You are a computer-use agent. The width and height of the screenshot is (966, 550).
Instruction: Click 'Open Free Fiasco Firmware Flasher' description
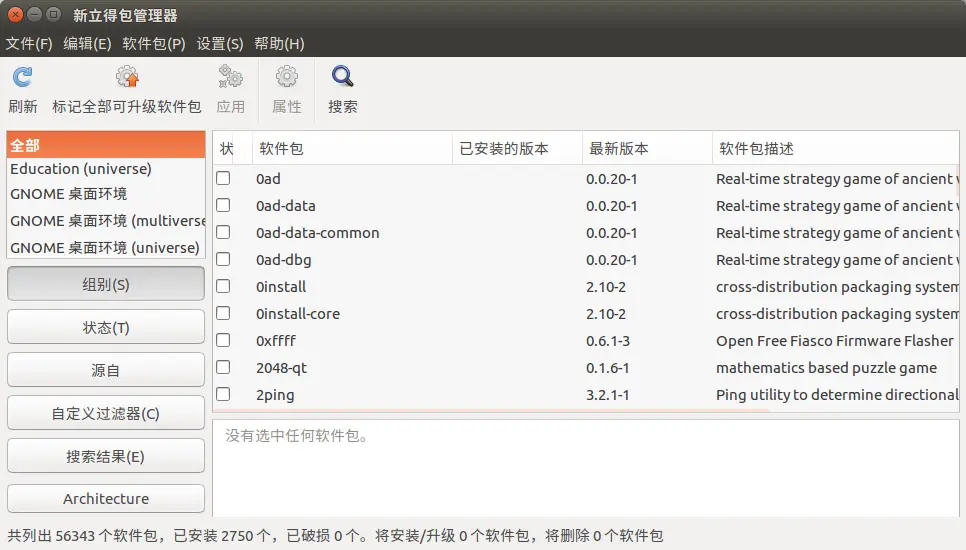835,341
